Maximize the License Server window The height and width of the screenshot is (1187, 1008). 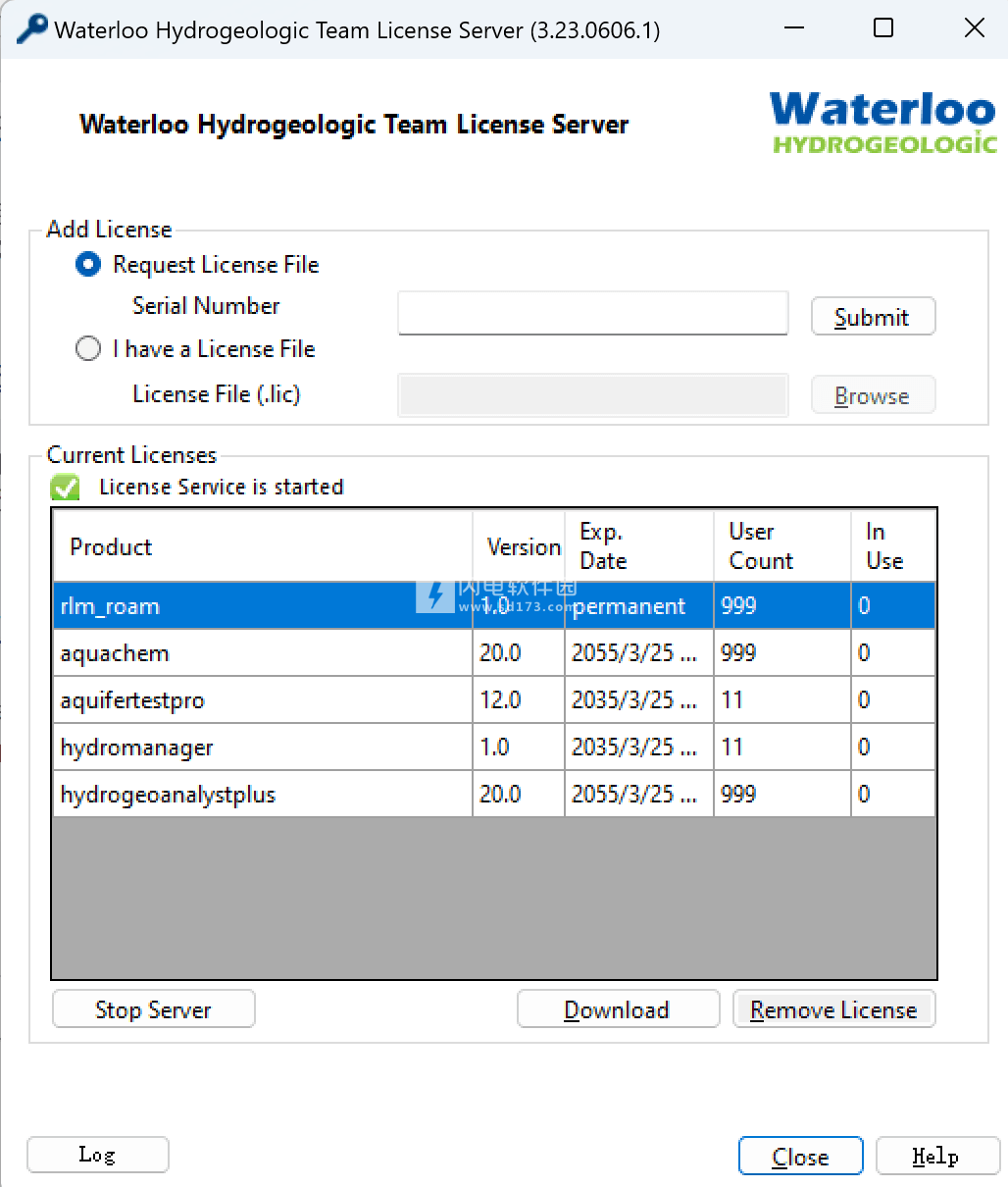click(883, 27)
